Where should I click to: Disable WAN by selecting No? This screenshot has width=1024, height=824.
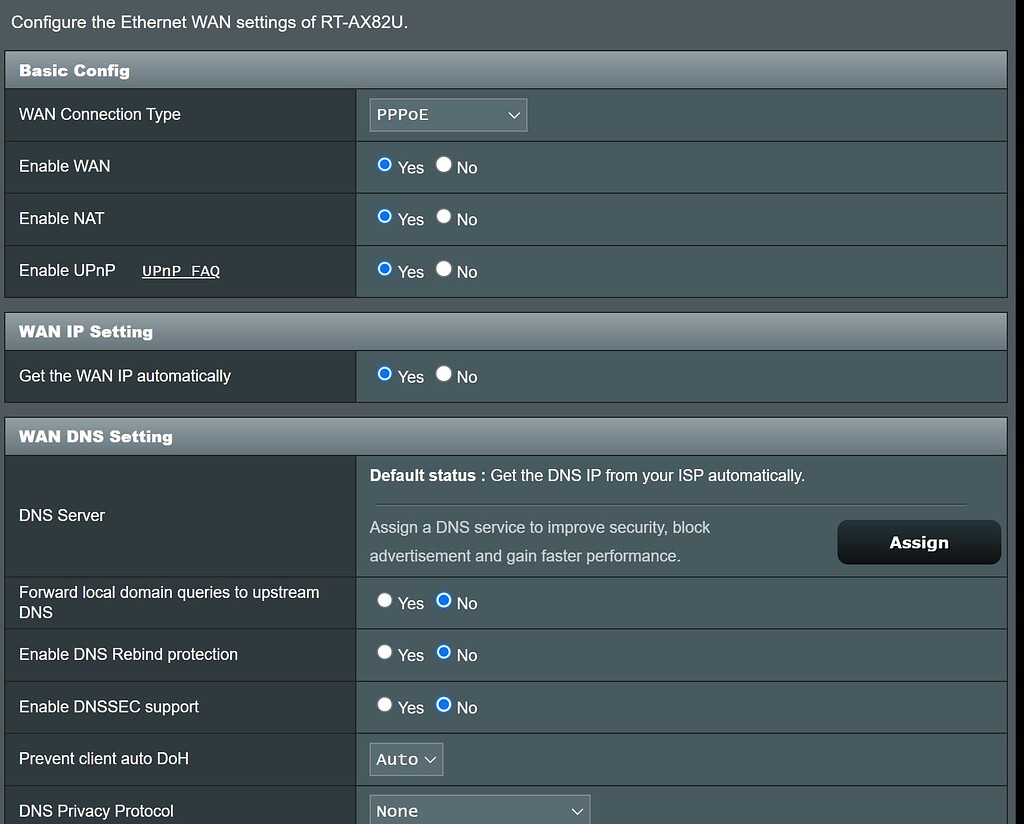click(x=443, y=165)
